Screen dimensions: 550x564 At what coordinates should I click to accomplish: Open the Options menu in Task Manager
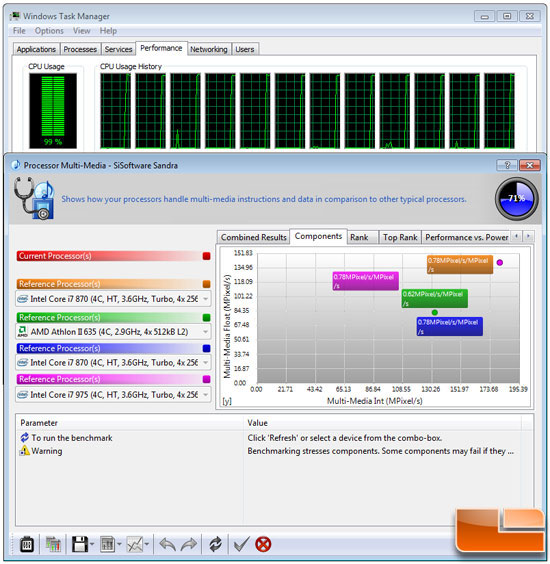pos(49,31)
